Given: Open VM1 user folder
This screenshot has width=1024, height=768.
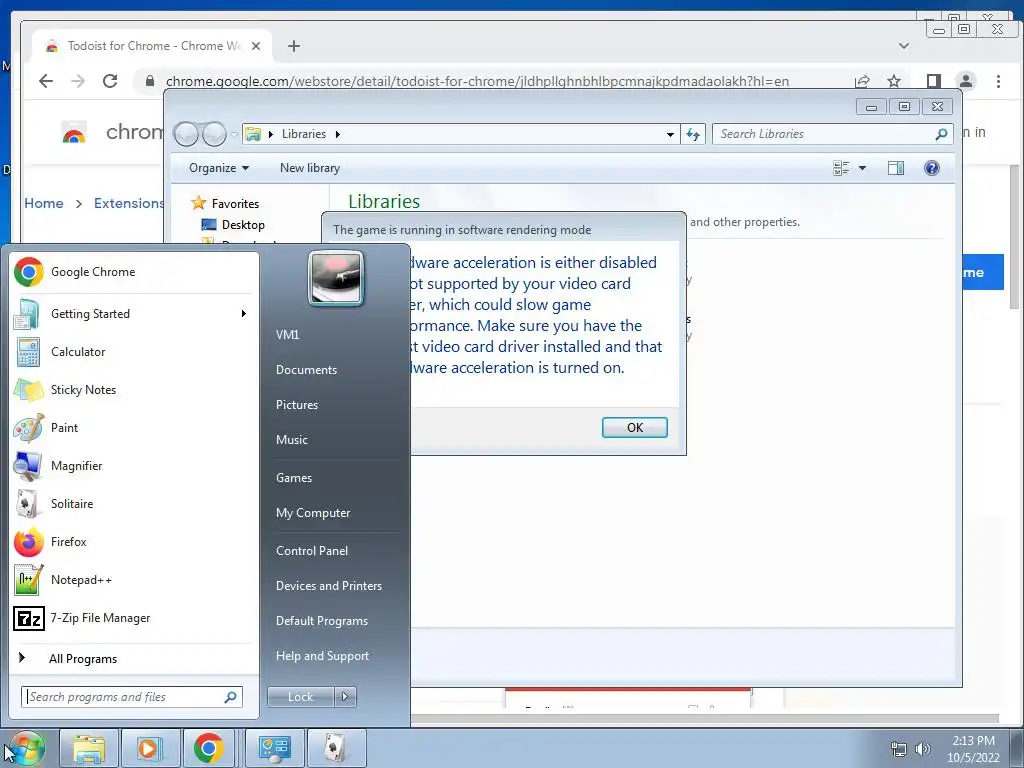Looking at the screenshot, I should point(287,334).
